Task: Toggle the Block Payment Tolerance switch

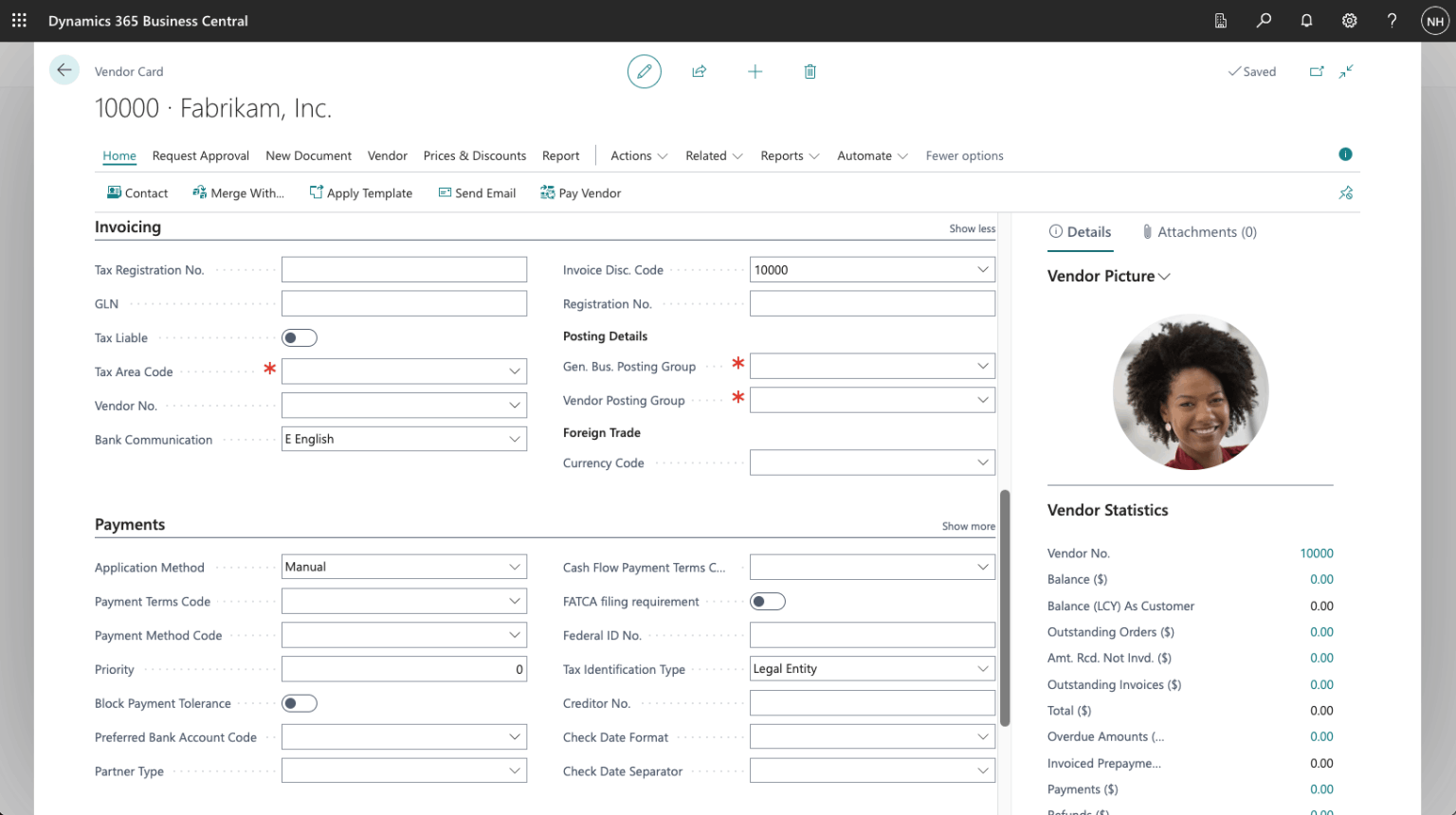Action: (x=300, y=703)
